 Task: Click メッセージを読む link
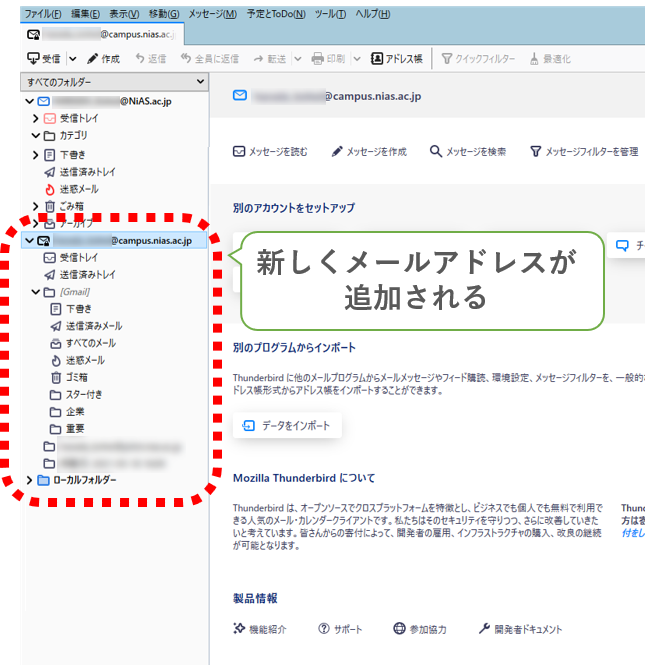[x=270, y=151]
